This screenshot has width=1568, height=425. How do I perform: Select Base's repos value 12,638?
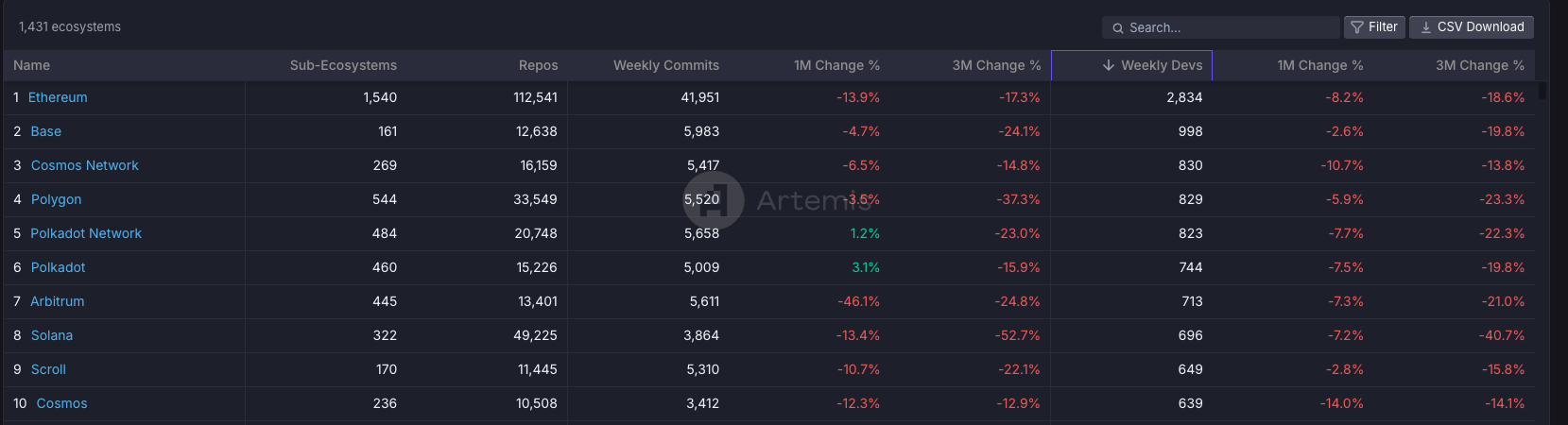pyautogui.click(x=537, y=131)
